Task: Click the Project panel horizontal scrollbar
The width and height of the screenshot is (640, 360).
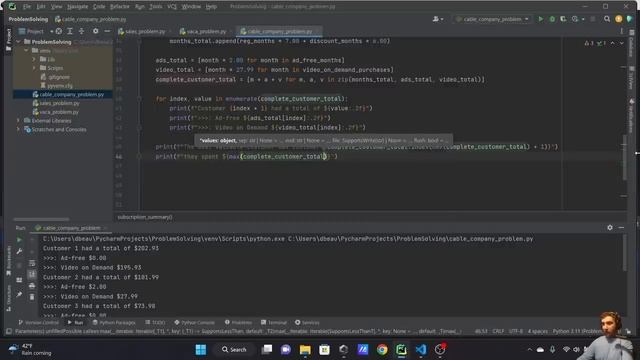Action: (41, 219)
